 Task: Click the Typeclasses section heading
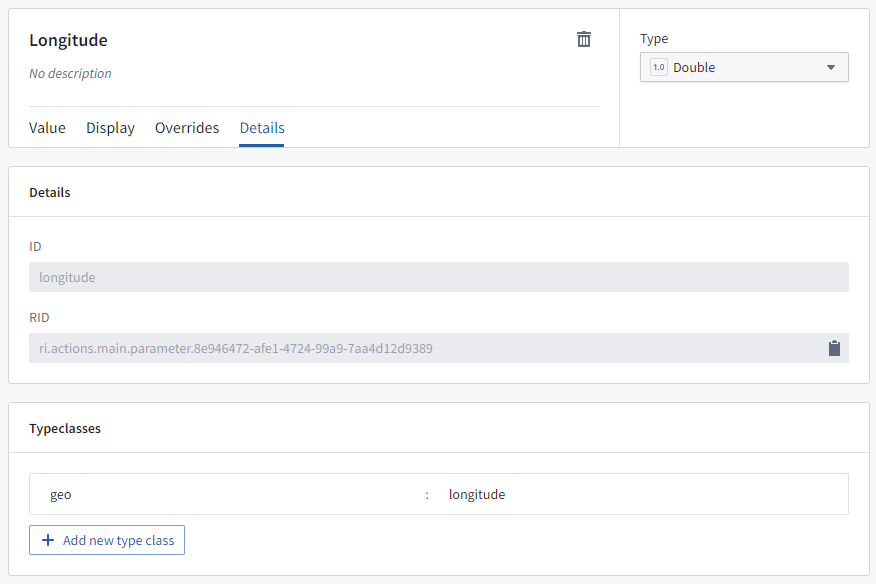(x=65, y=429)
